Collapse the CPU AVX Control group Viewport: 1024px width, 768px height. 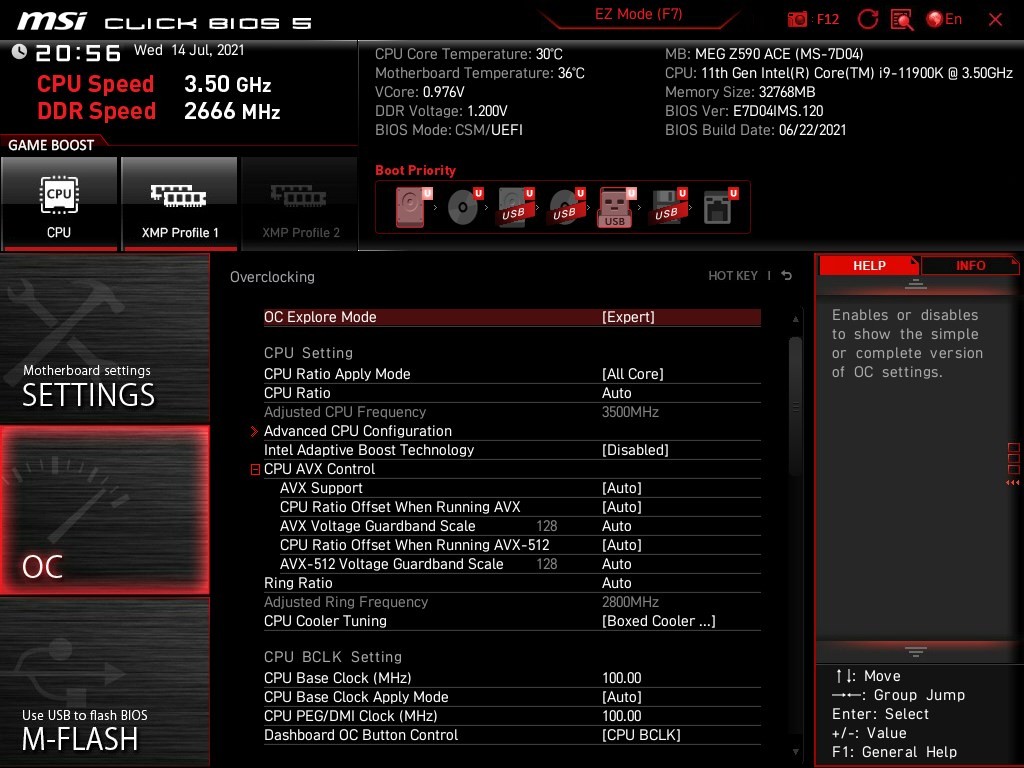(256, 469)
